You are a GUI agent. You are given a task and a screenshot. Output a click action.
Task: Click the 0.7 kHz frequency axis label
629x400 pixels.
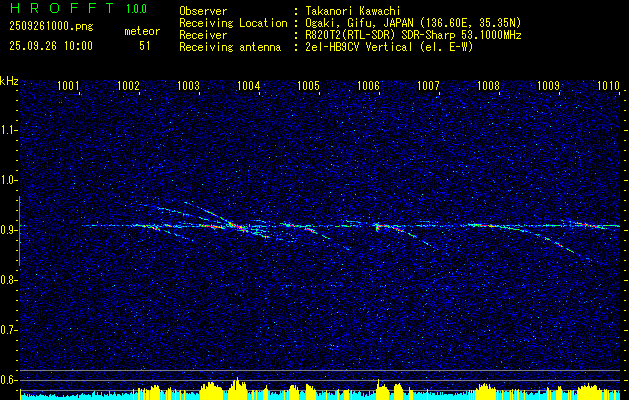coord(7,330)
